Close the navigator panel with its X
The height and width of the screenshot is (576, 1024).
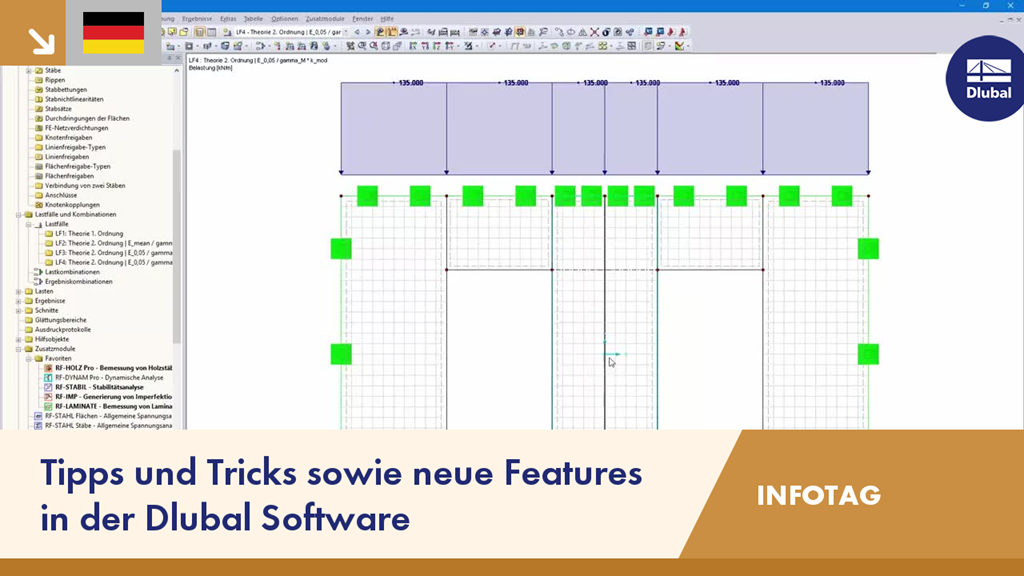(178, 58)
